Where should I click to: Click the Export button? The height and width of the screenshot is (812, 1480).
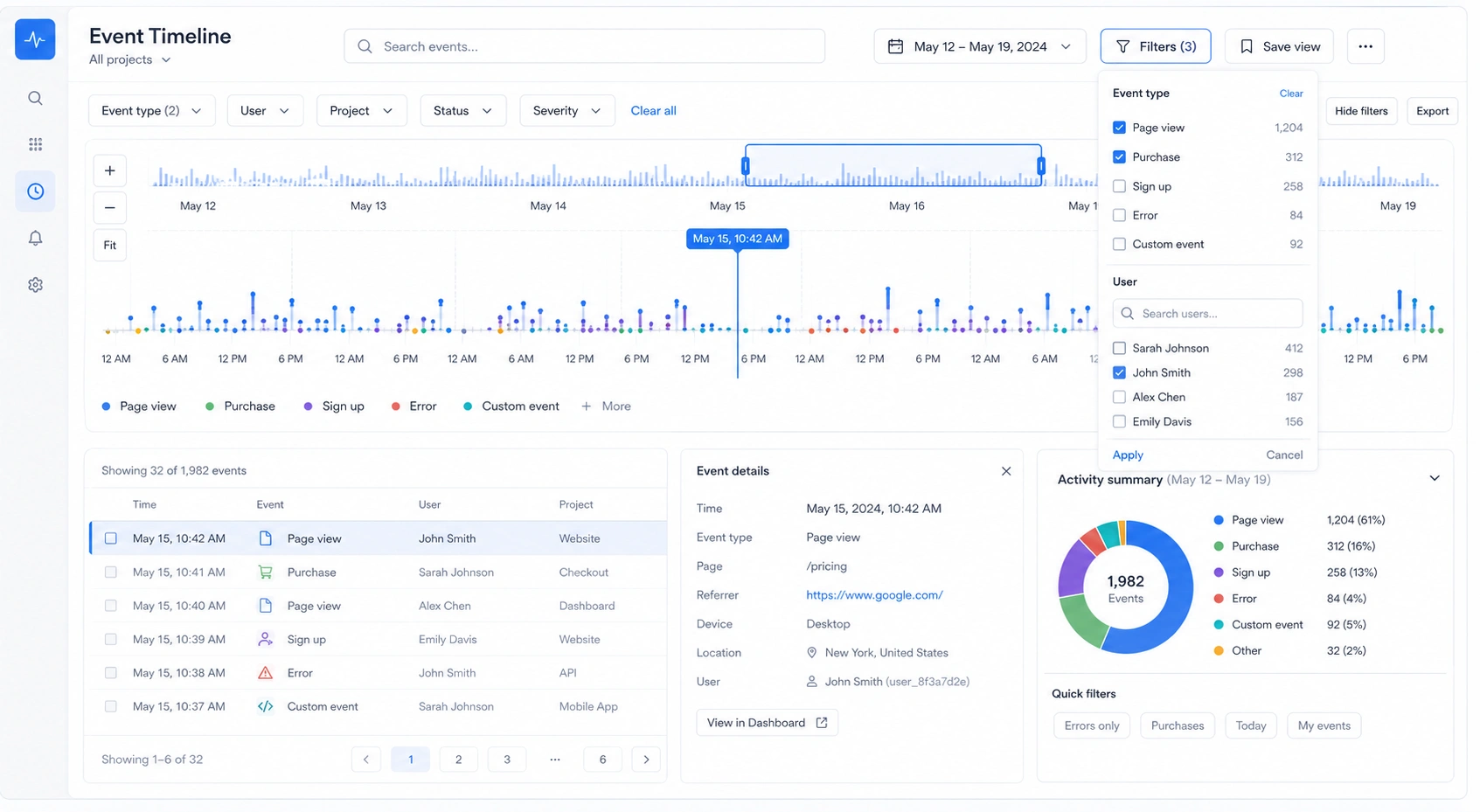pos(1432,111)
